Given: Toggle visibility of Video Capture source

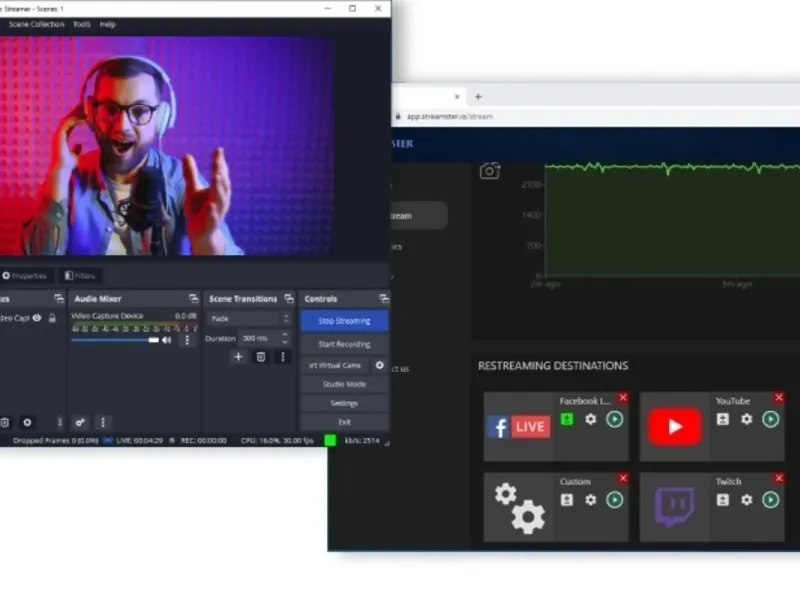Looking at the screenshot, I should 37,318.
